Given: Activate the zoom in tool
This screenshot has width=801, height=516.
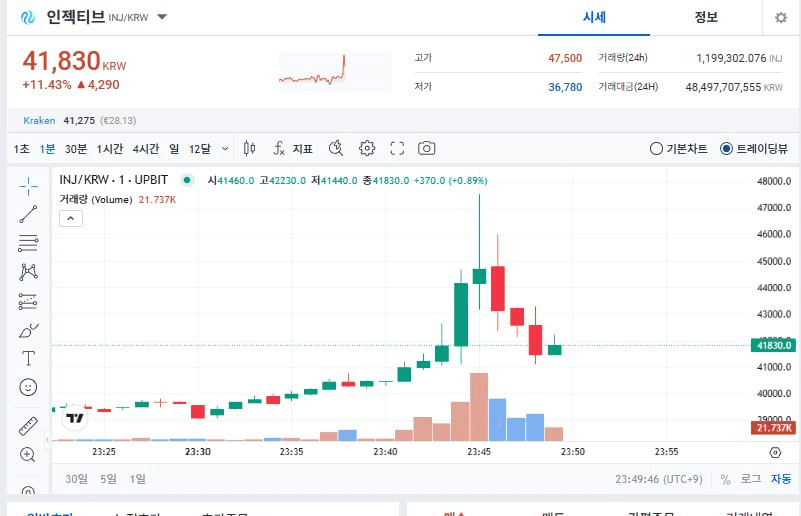Looking at the screenshot, I should coord(28,454).
